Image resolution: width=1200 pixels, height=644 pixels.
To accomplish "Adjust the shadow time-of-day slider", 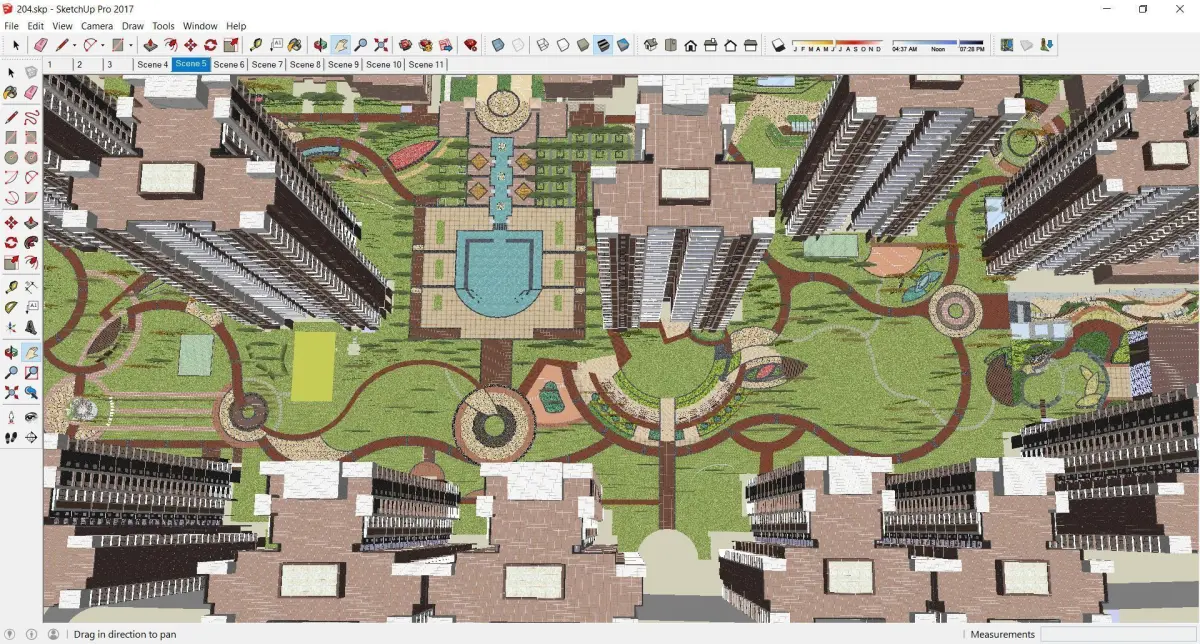I will (x=938, y=45).
